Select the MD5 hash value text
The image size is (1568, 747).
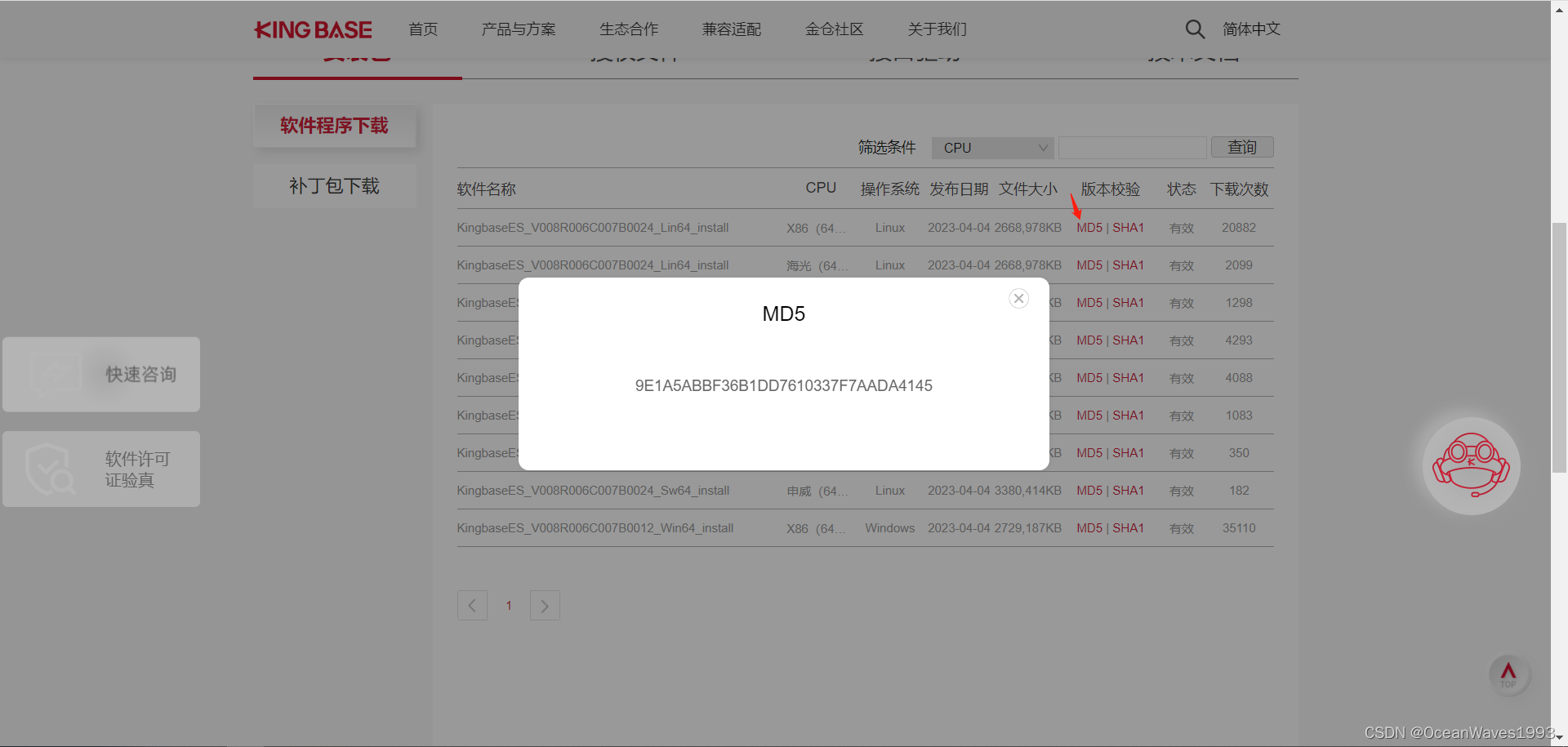coord(784,385)
